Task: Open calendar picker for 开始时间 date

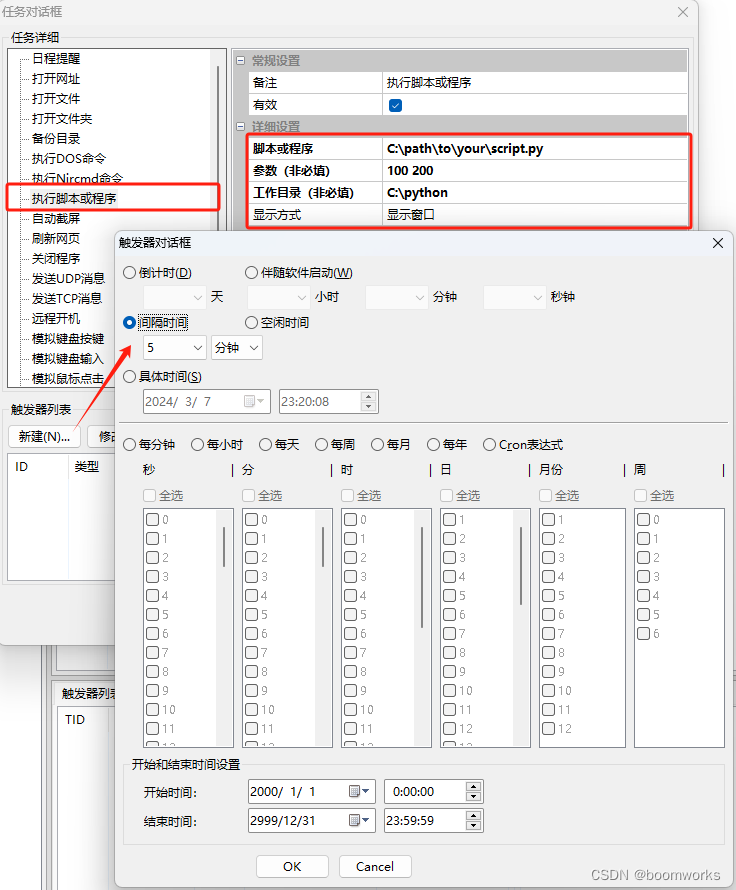Action: click(x=359, y=791)
